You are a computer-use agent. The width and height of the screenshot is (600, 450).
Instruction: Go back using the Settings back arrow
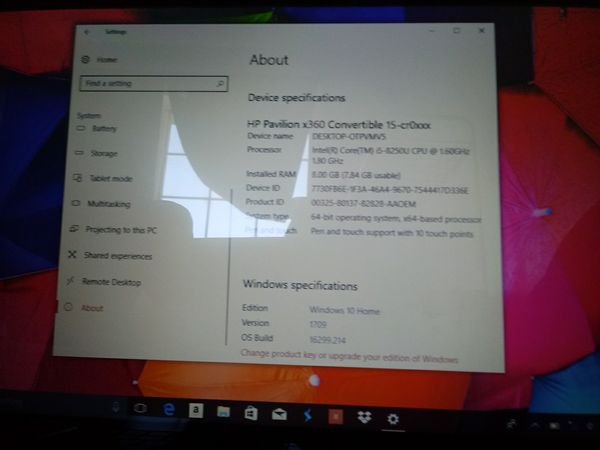[x=87, y=32]
